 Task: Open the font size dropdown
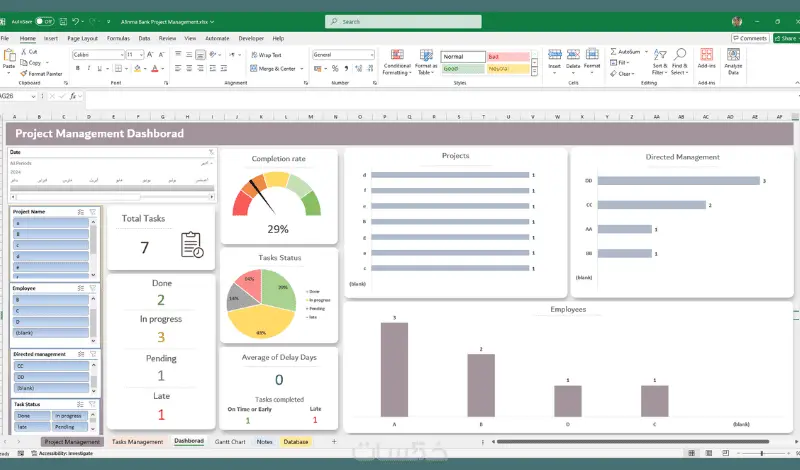click(x=141, y=55)
